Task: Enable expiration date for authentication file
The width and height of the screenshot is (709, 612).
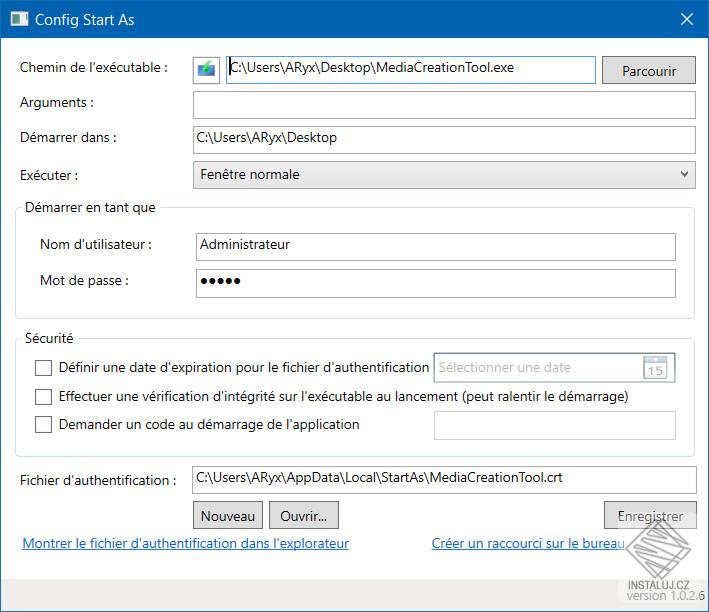Action: pyautogui.click(x=43, y=368)
